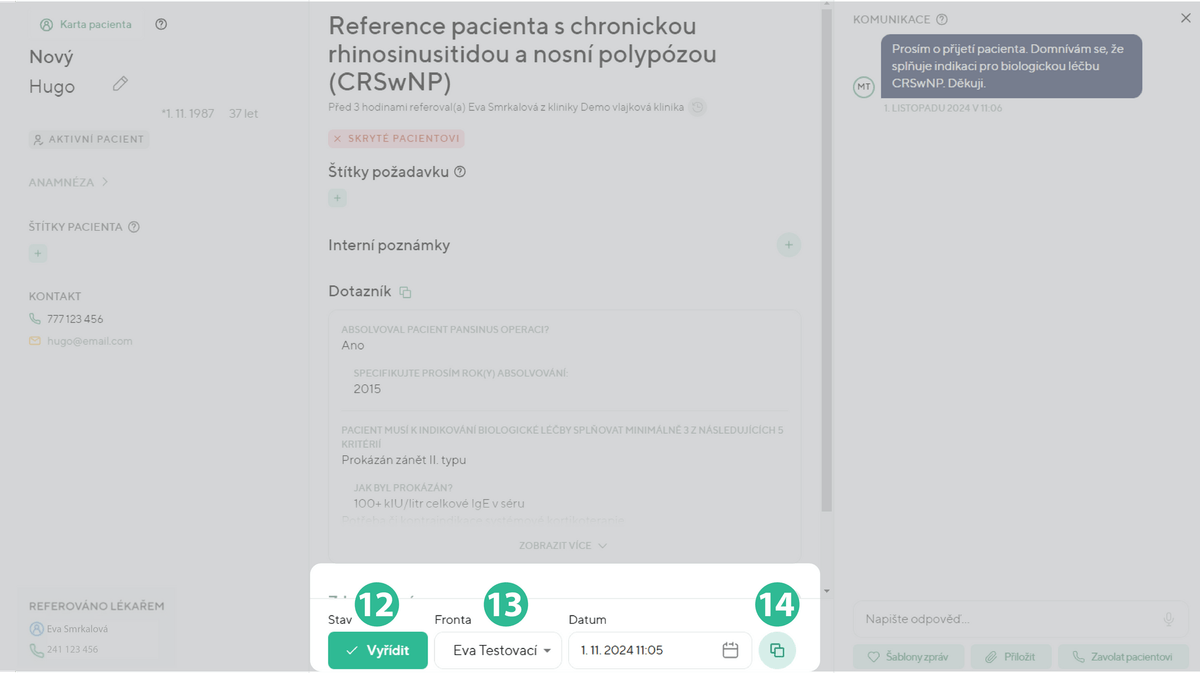Click Zavolat pacientovi button
The image size is (1200, 673).
click(1122, 657)
